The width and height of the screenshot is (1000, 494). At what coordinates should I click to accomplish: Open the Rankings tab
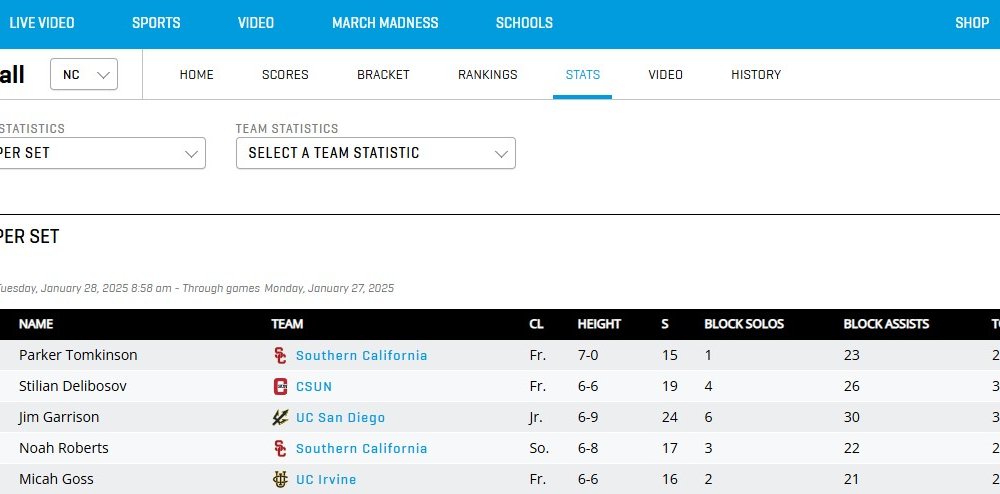(x=488, y=75)
